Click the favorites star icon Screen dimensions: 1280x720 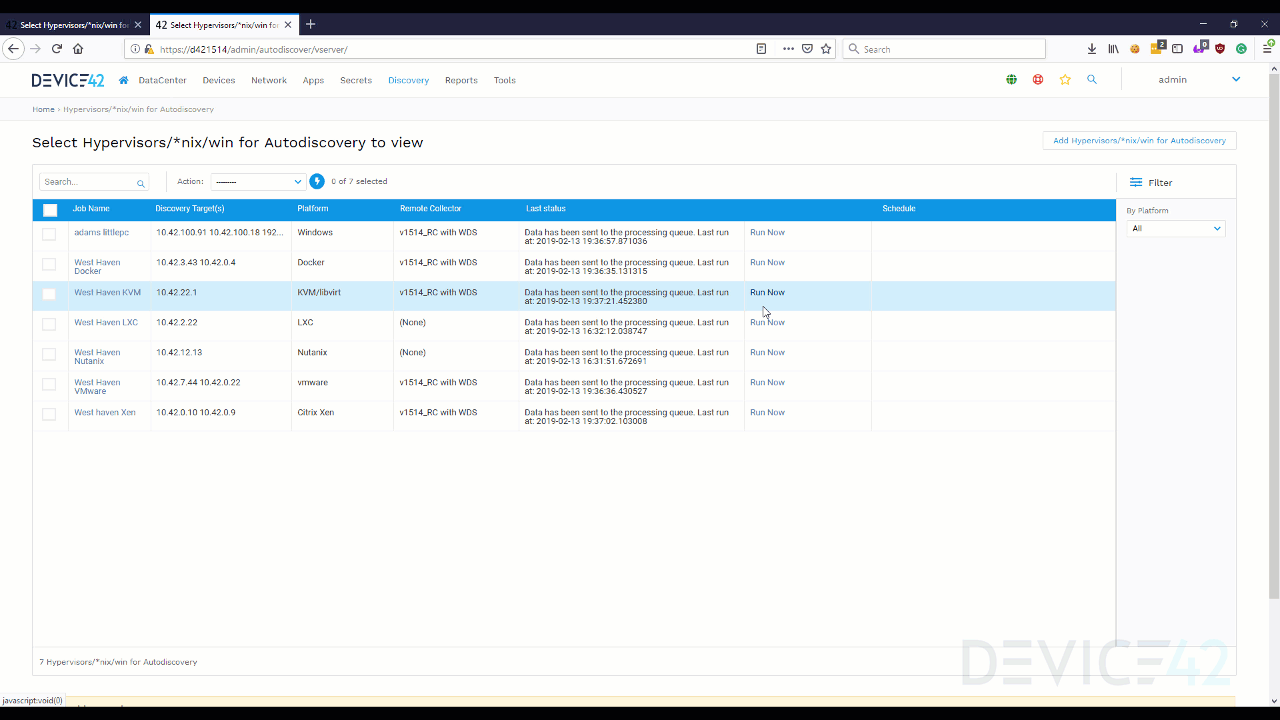(1065, 79)
